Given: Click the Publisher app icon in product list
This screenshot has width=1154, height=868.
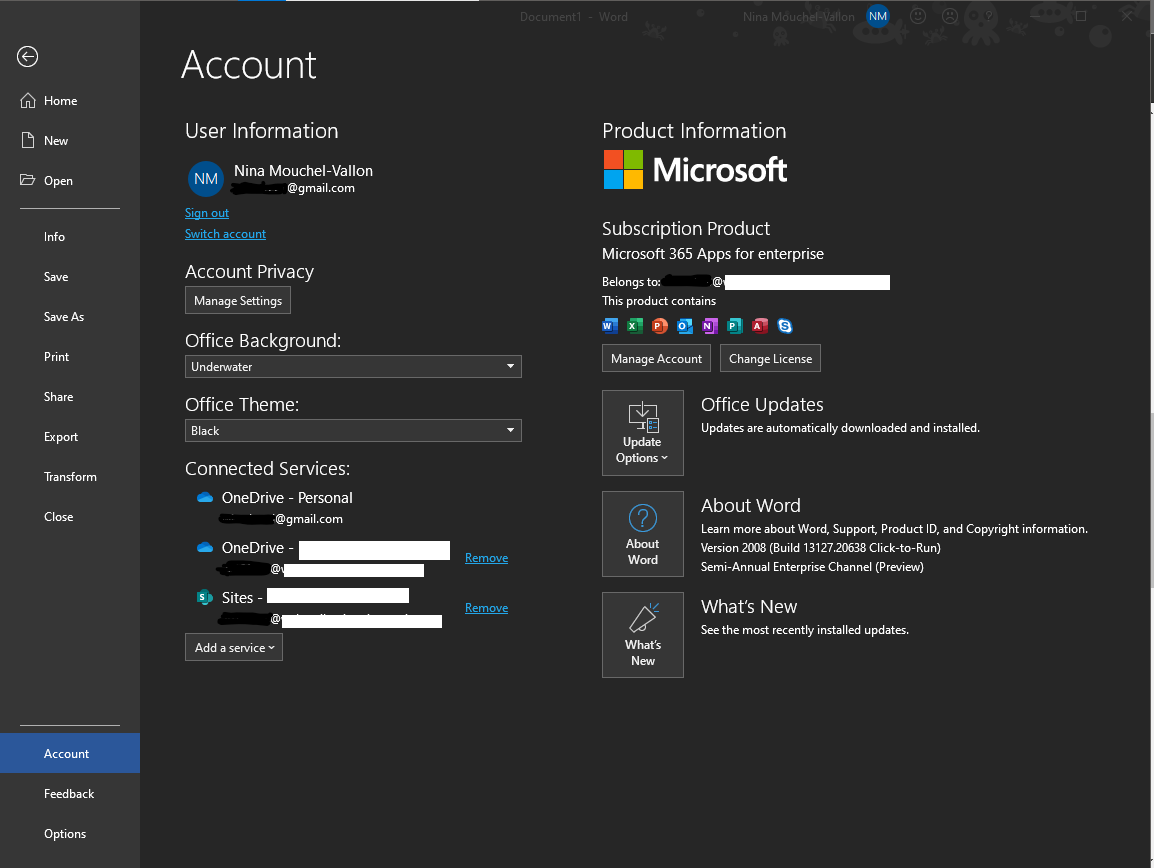Looking at the screenshot, I should pos(734,325).
